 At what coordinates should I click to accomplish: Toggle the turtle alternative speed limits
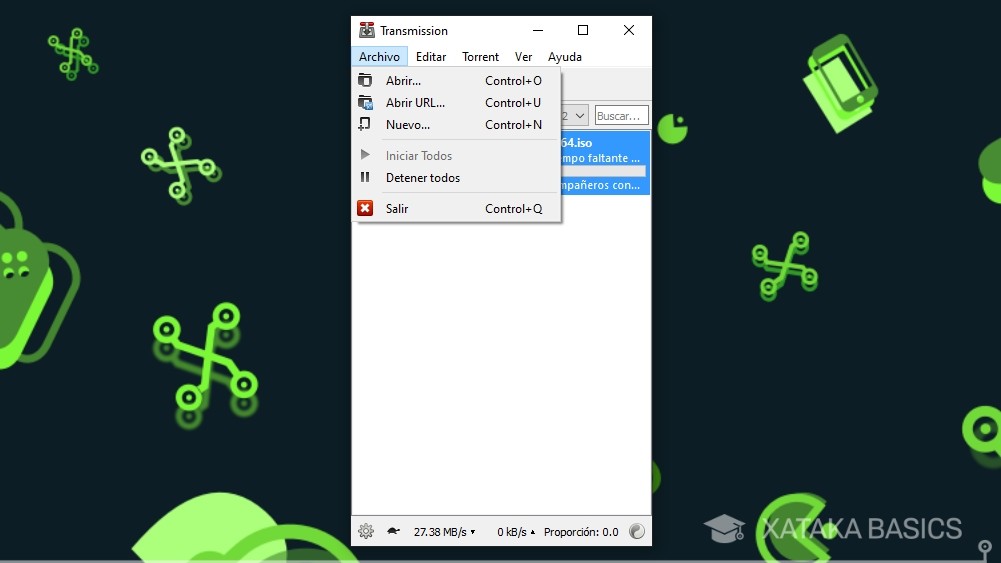tap(393, 532)
